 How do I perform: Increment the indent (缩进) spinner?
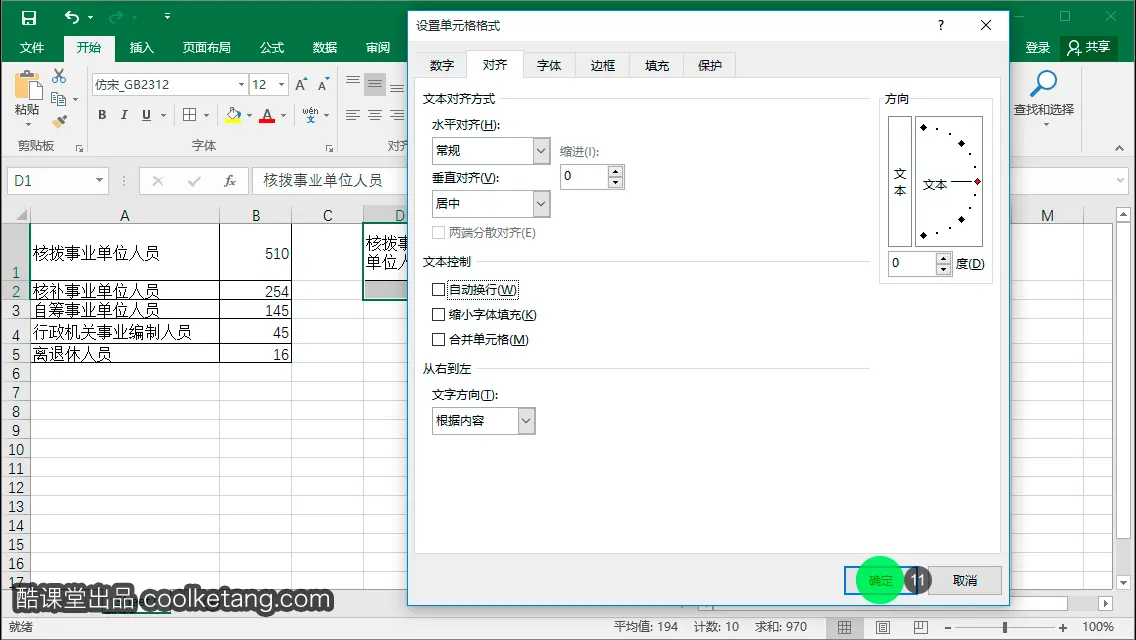click(615, 172)
